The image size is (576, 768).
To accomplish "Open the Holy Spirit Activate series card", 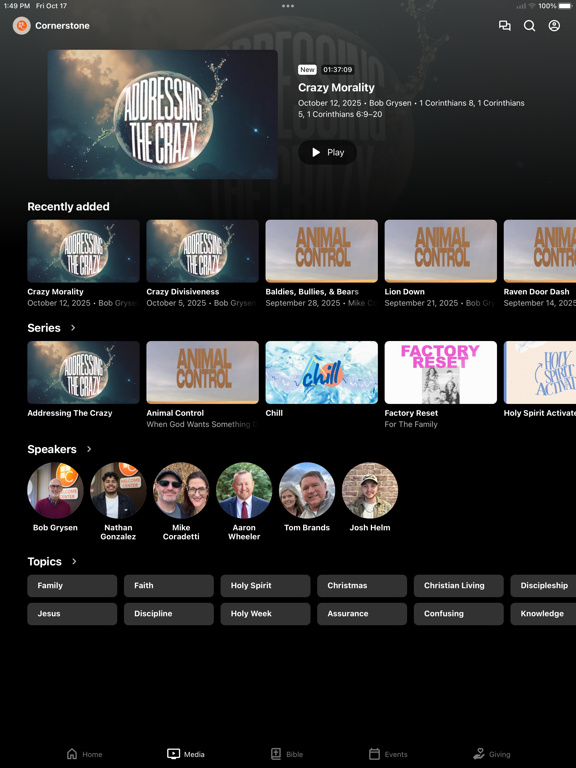I will (540, 372).
